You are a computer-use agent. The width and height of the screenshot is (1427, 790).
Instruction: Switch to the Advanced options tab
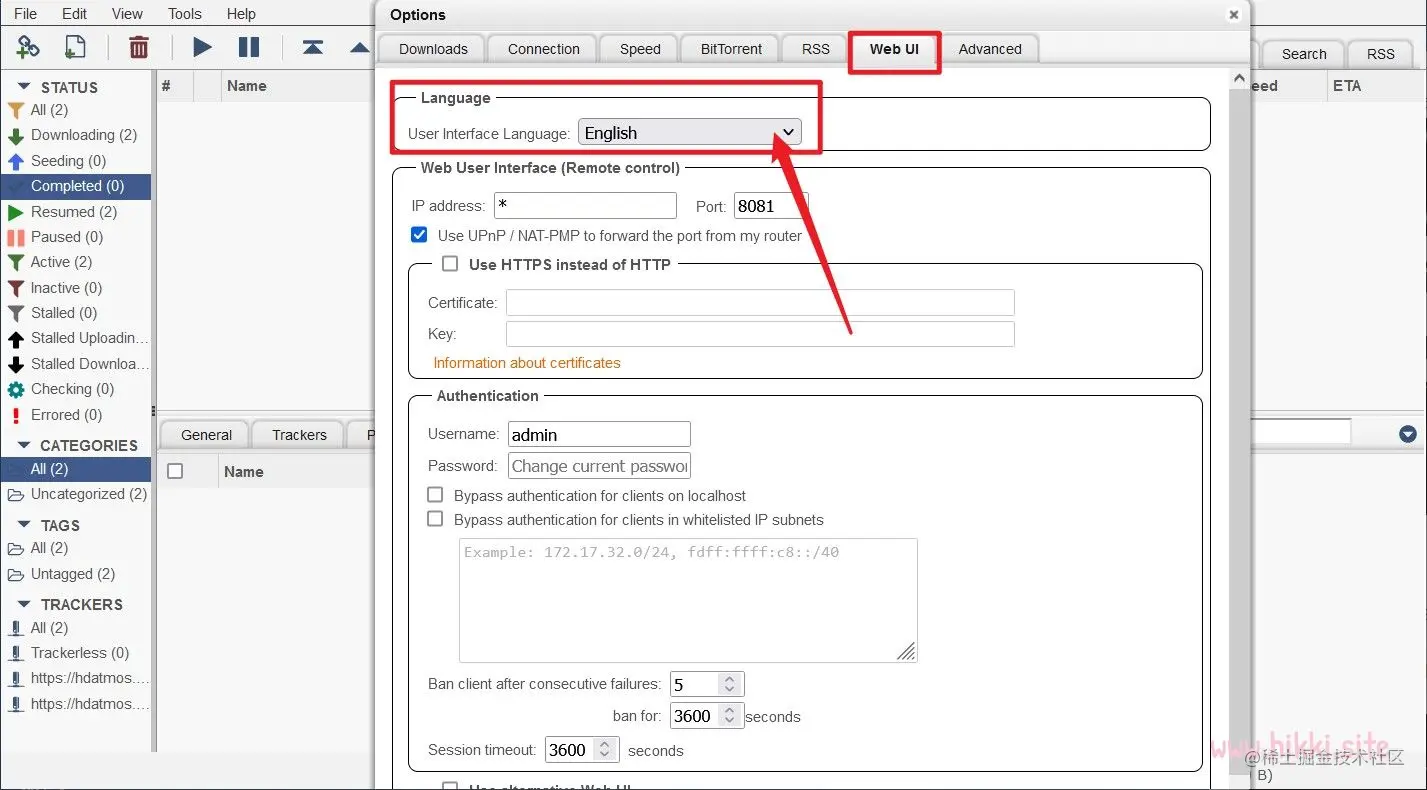pos(990,49)
